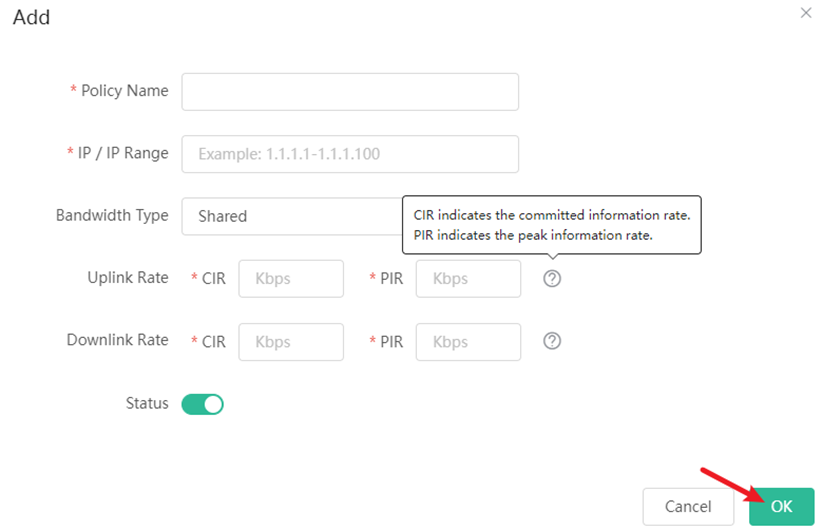Click the Bandwidth Type label
Screen dimensions: 822x530
click(x=112, y=215)
